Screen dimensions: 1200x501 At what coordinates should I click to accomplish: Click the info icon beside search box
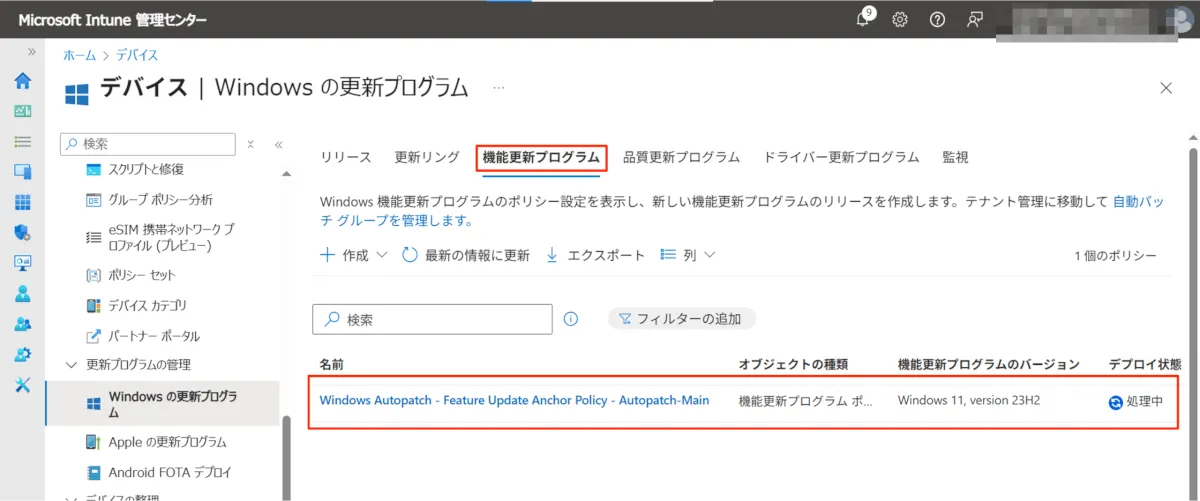click(x=571, y=319)
